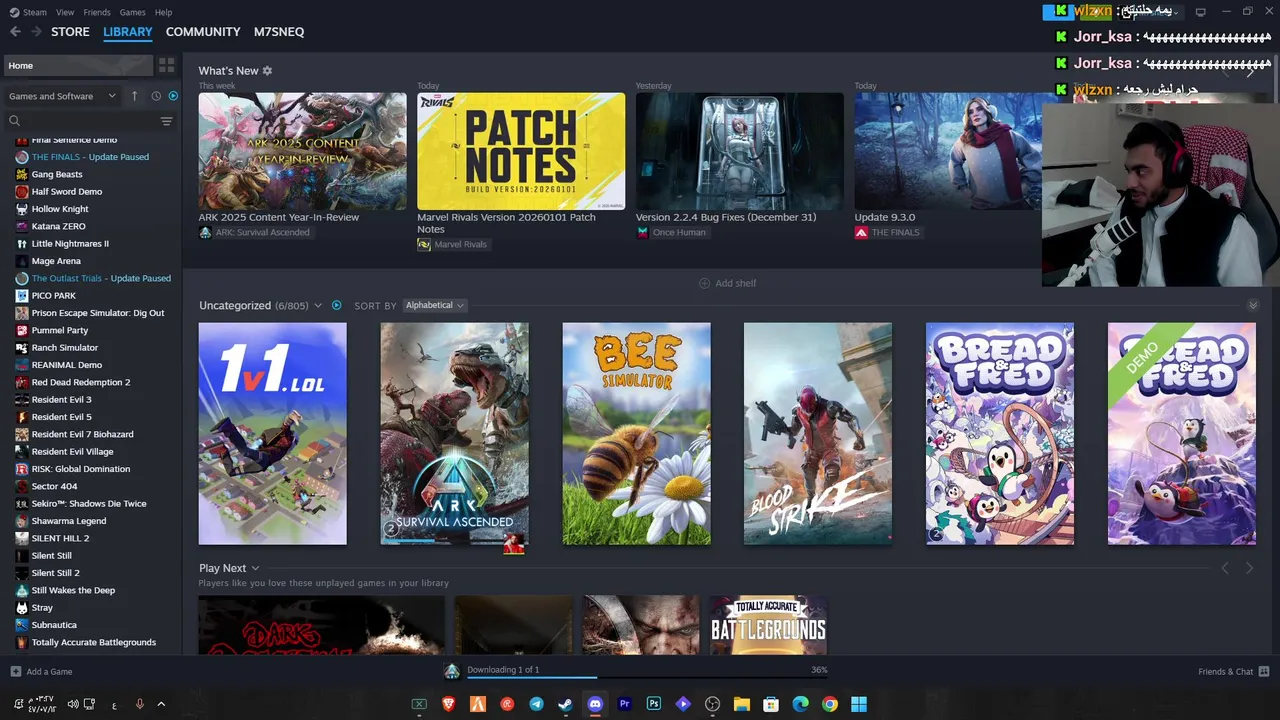Open Marvel Rivals Patch Notes news

(x=521, y=151)
